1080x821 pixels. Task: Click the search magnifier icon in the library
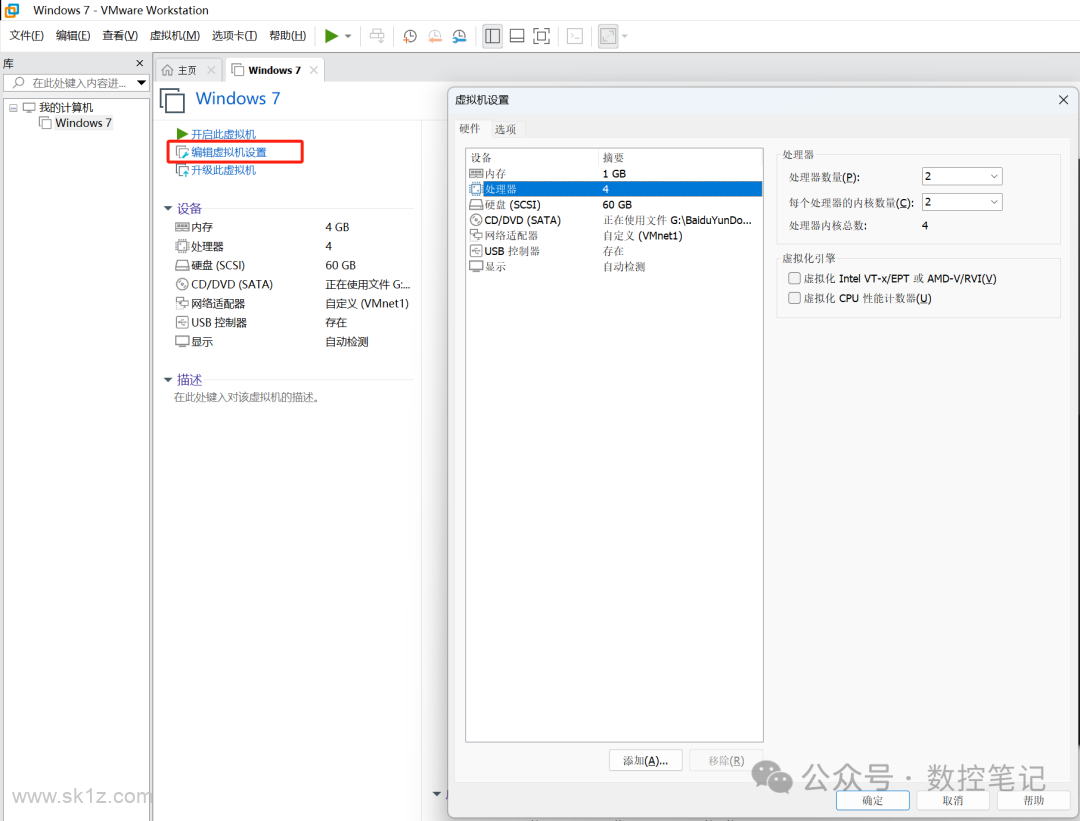coord(19,83)
